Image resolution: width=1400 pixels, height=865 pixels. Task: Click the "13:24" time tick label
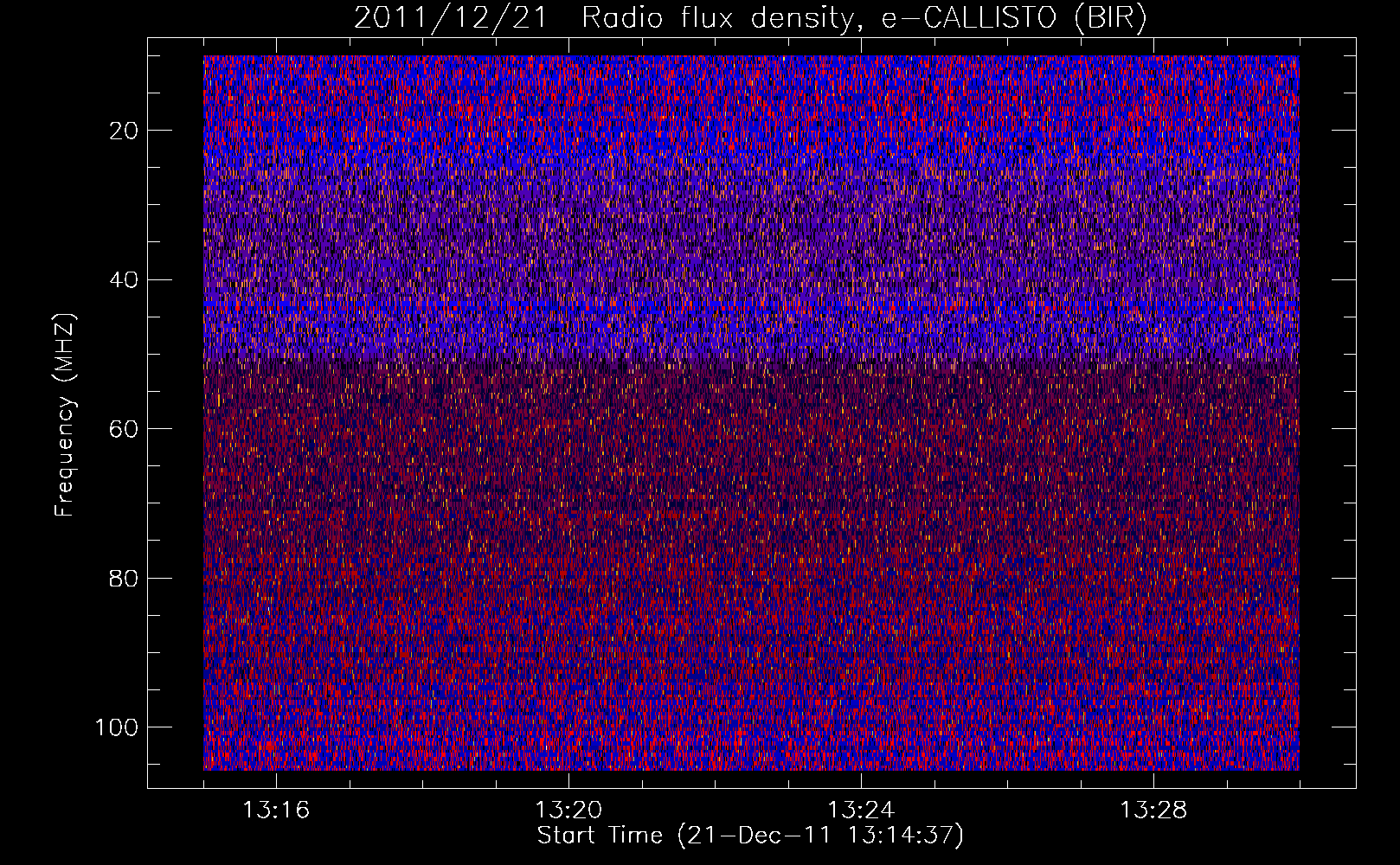coord(861,811)
